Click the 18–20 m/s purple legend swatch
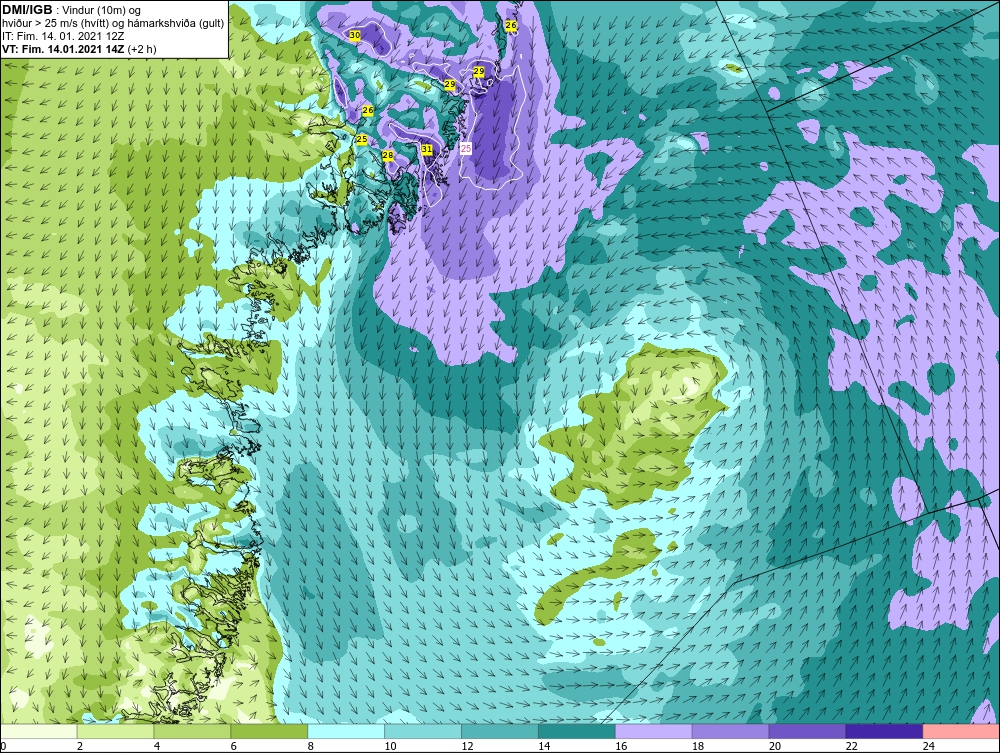 730,731
